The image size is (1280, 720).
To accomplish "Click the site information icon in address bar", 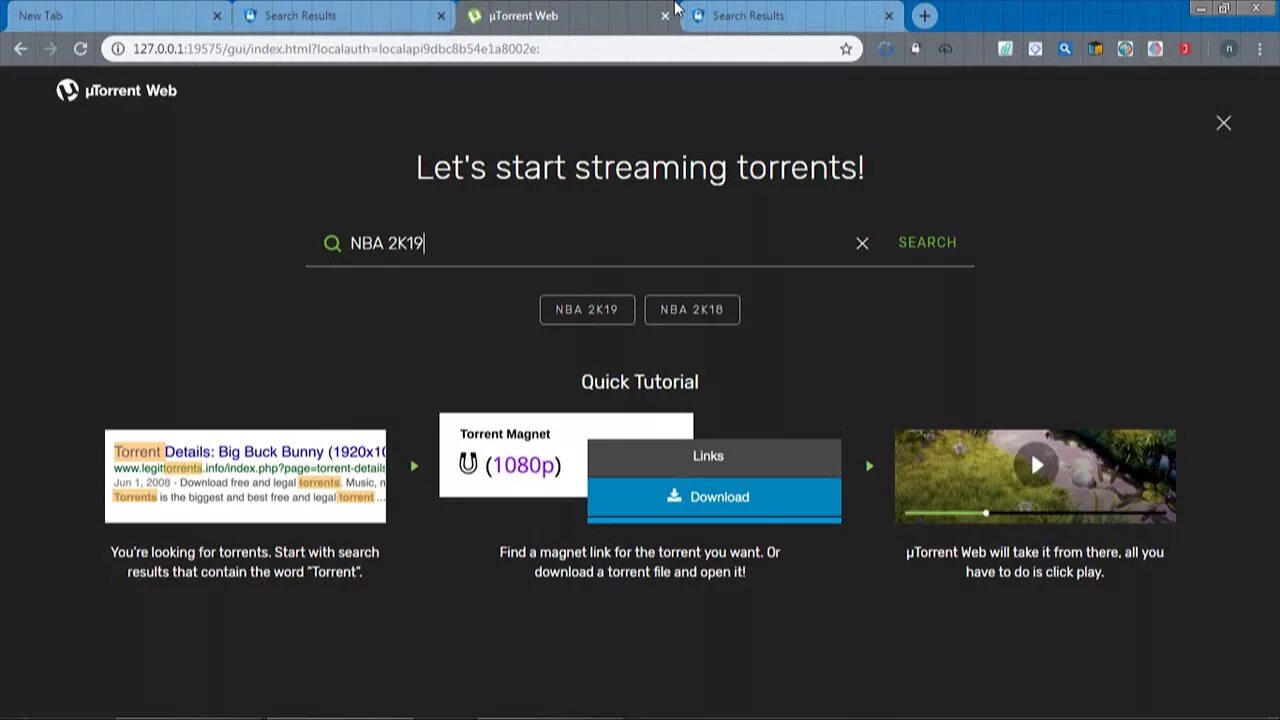I will 118,48.
